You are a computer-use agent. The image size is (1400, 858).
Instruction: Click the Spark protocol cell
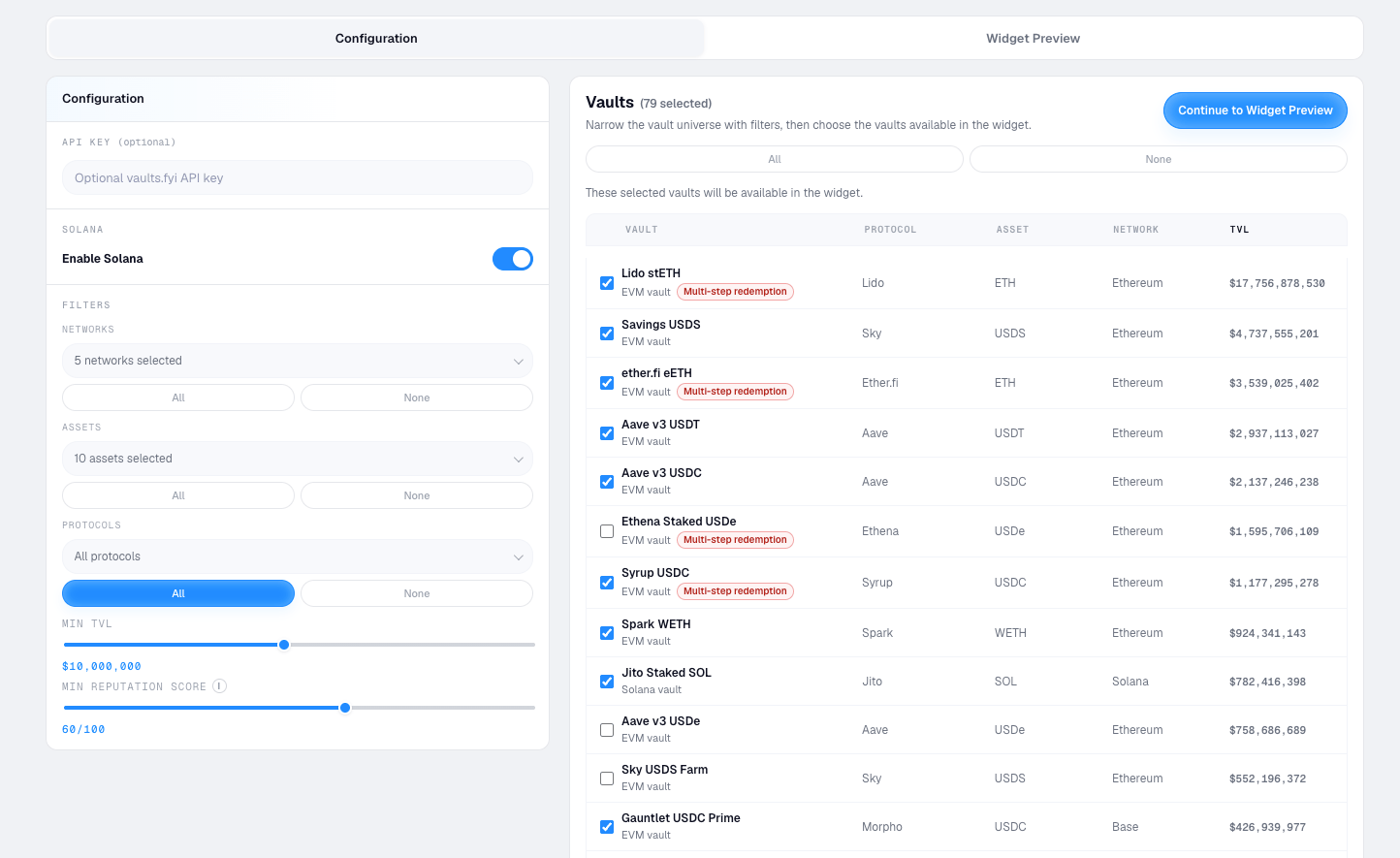pos(877,633)
